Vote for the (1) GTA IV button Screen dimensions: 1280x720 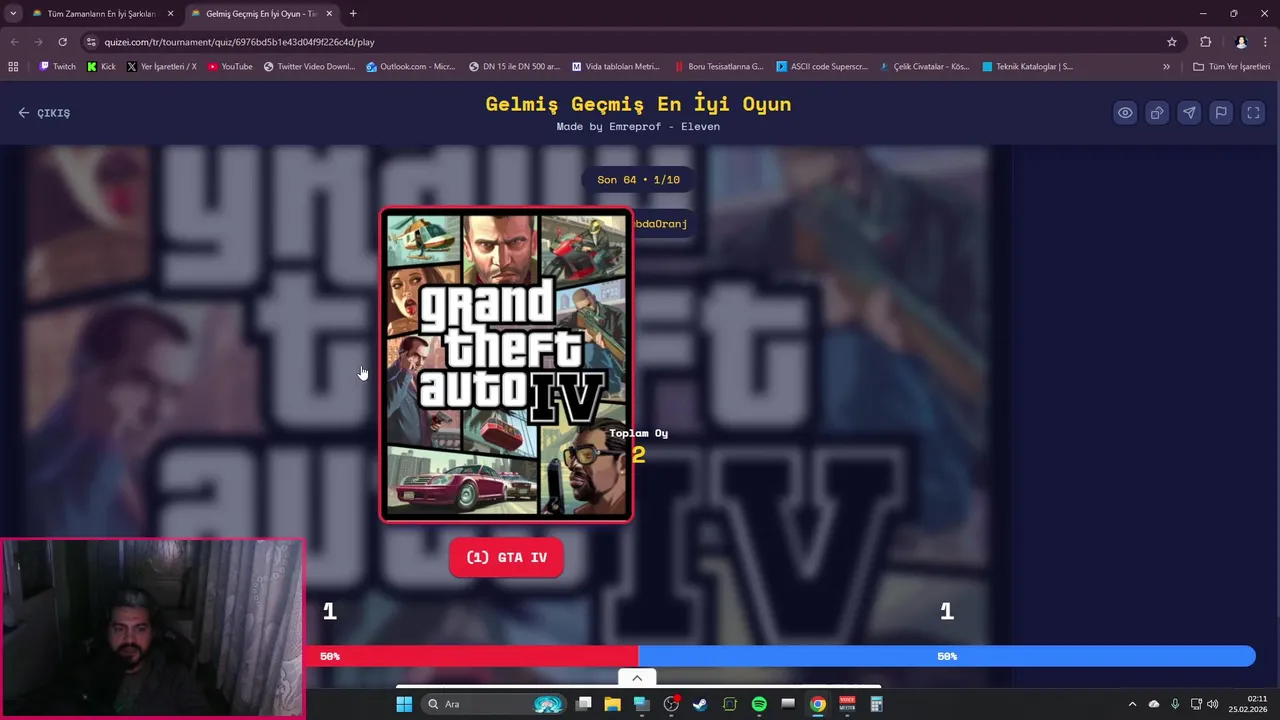pos(506,557)
